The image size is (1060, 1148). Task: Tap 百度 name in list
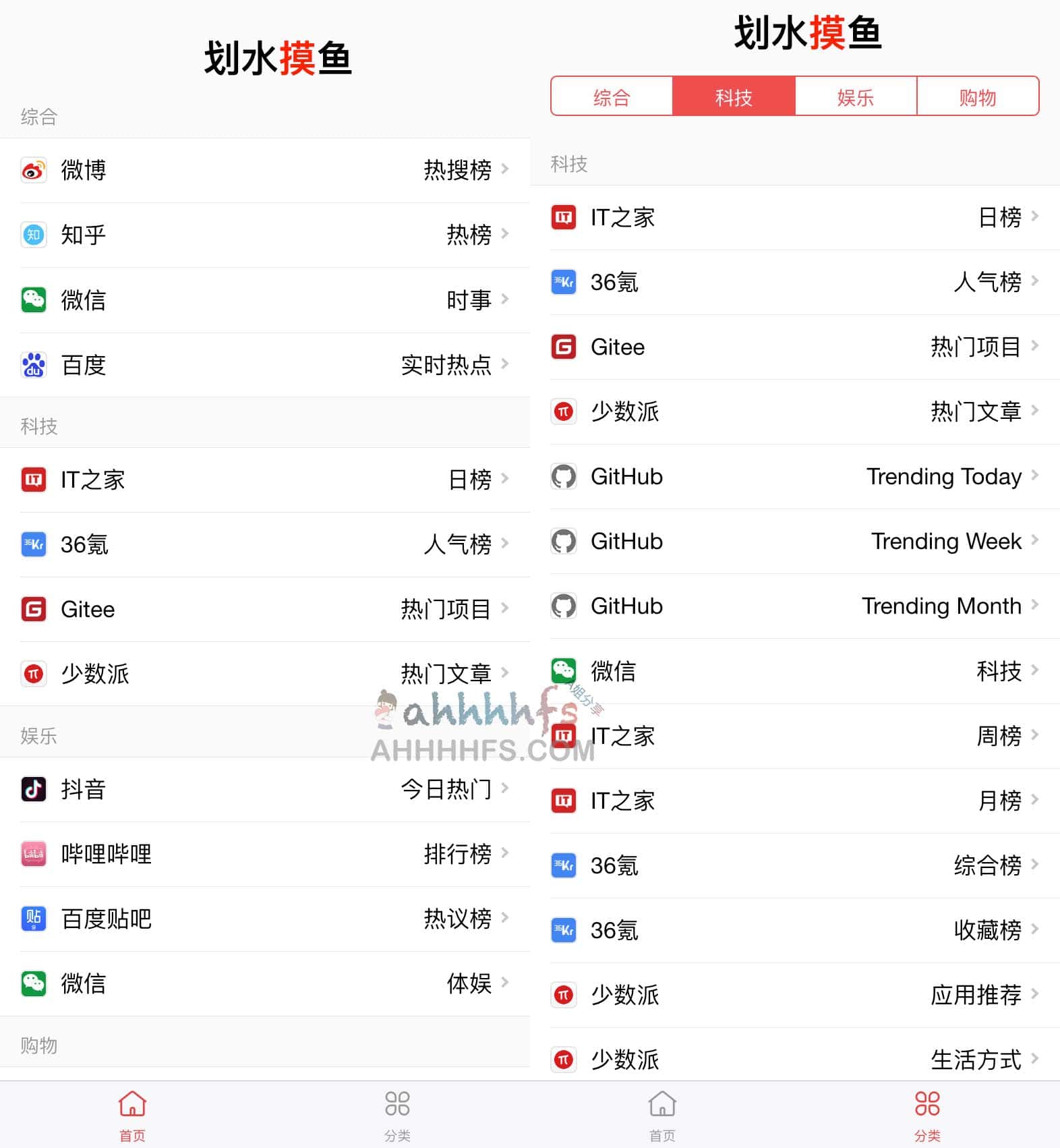click(84, 365)
